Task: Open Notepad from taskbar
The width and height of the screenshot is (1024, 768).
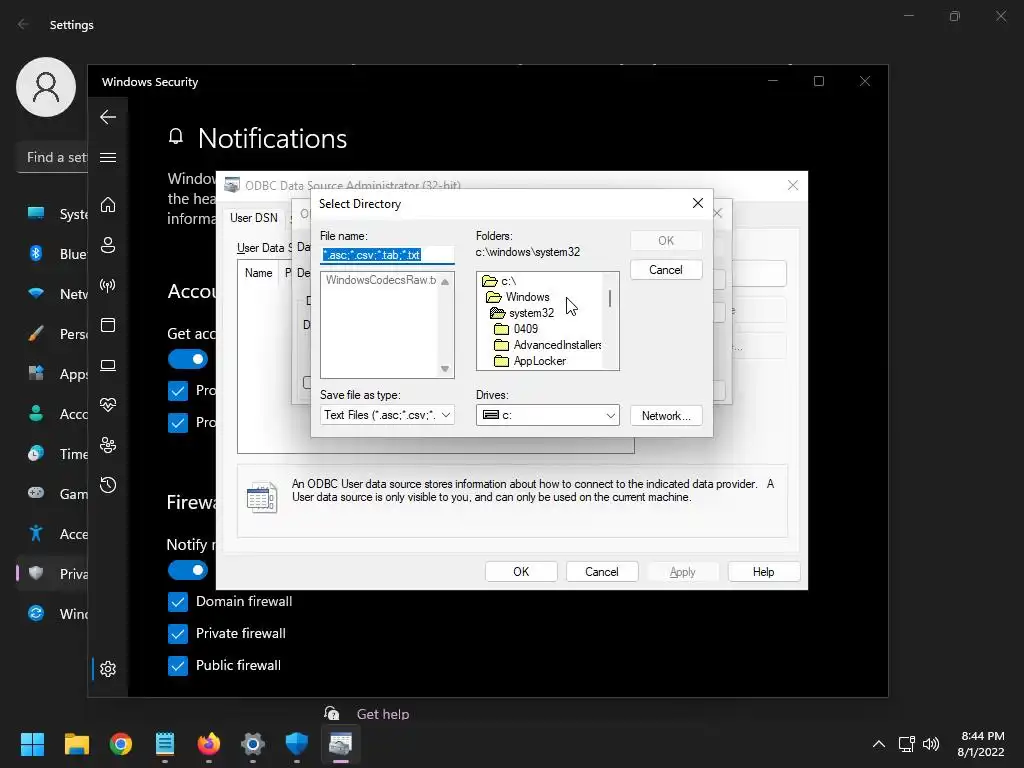Action: [165, 744]
